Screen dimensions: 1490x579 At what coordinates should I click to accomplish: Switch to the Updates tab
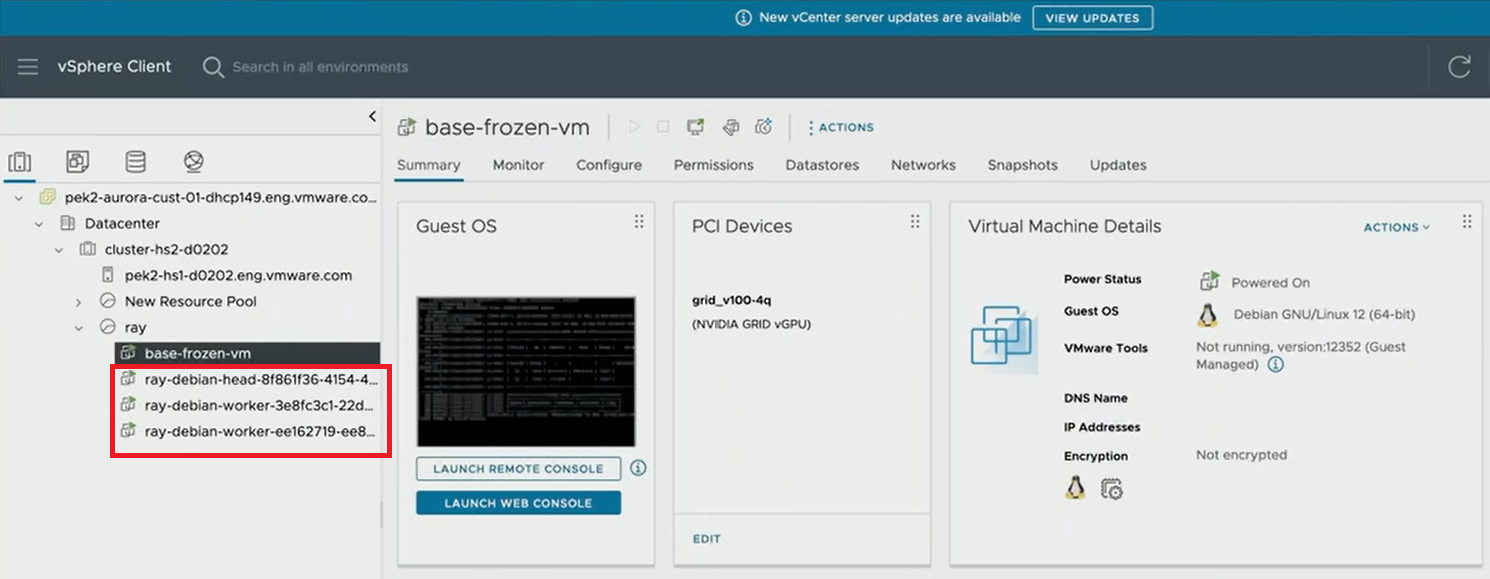click(1118, 165)
